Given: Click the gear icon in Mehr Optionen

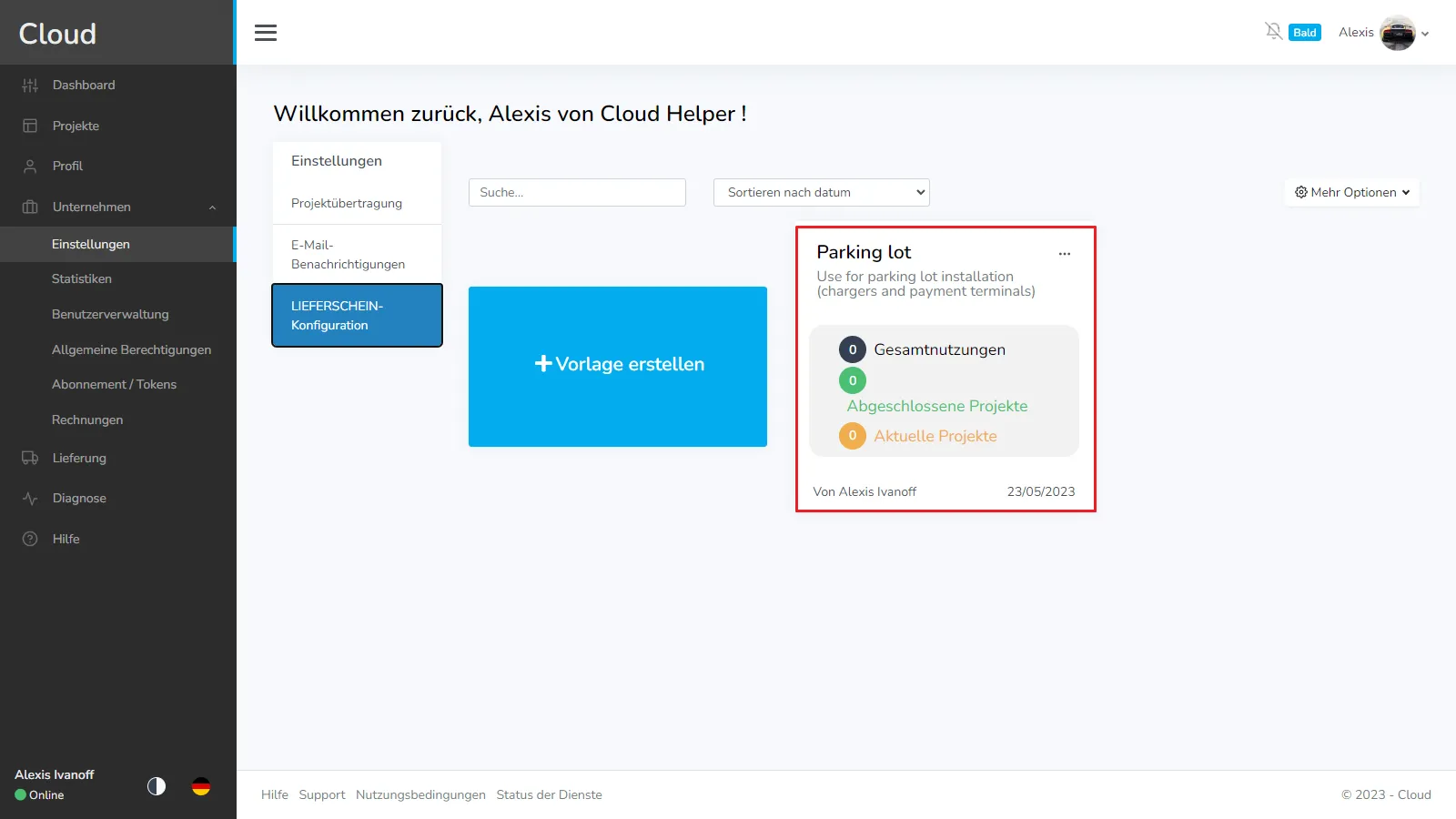Looking at the screenshot, I should click(1301, 192).
